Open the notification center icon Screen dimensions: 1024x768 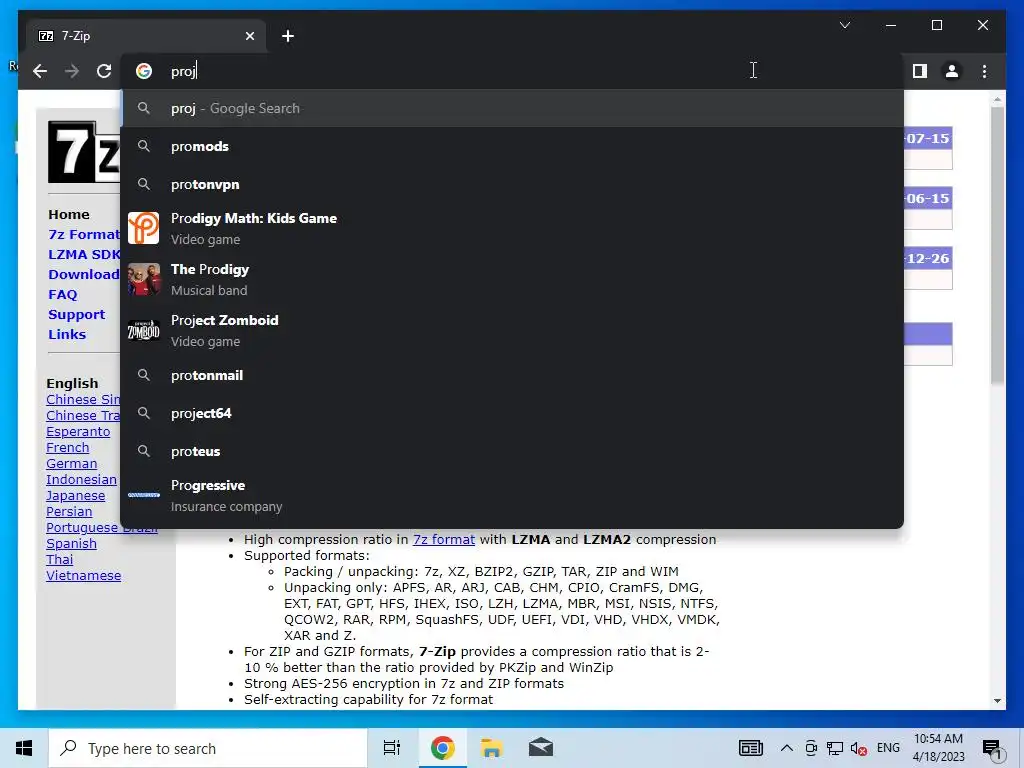click(992, 749)
